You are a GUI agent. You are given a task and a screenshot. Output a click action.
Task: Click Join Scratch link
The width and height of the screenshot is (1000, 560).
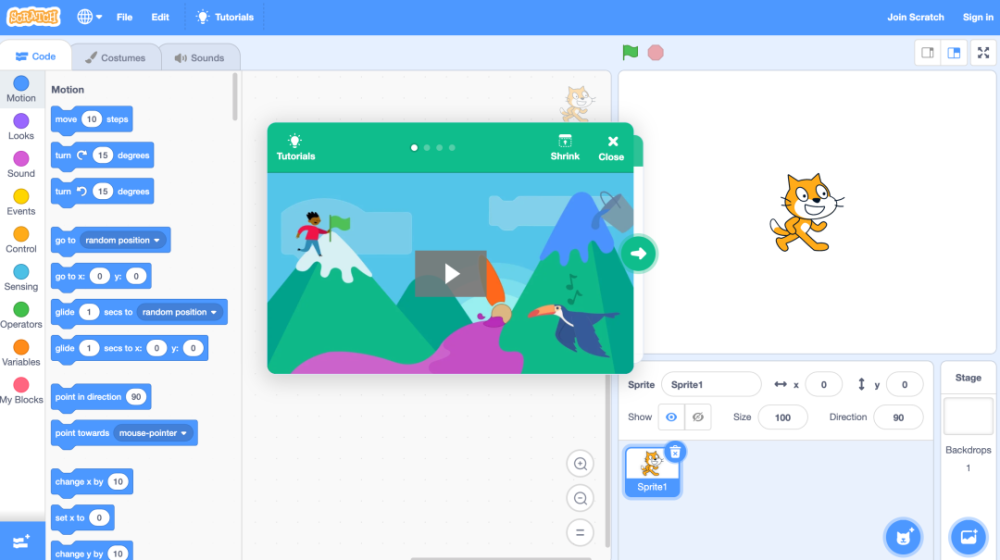click(915, 17)
